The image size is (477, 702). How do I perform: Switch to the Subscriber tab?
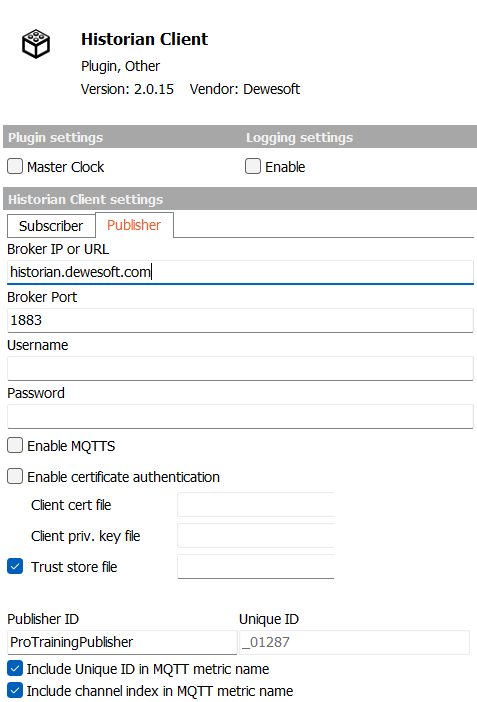pyautogui.click(x=51, y=226)
